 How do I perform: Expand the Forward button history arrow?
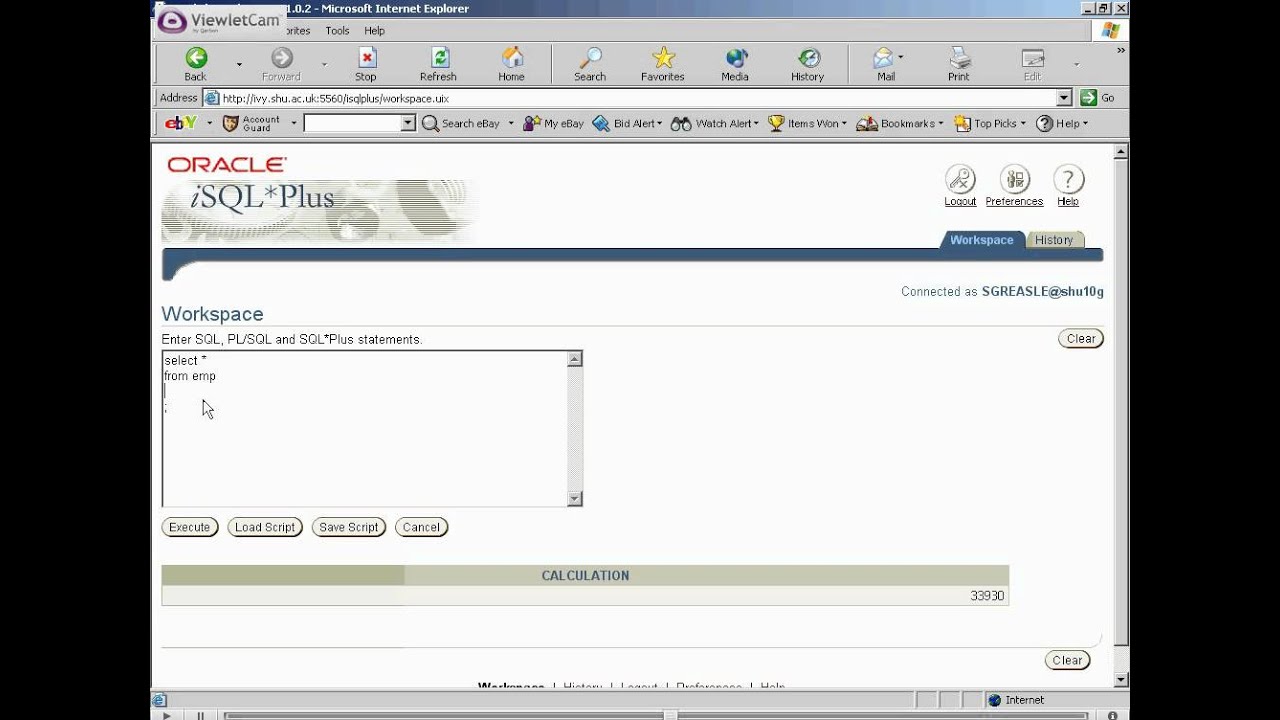click(x=324, y=64)
